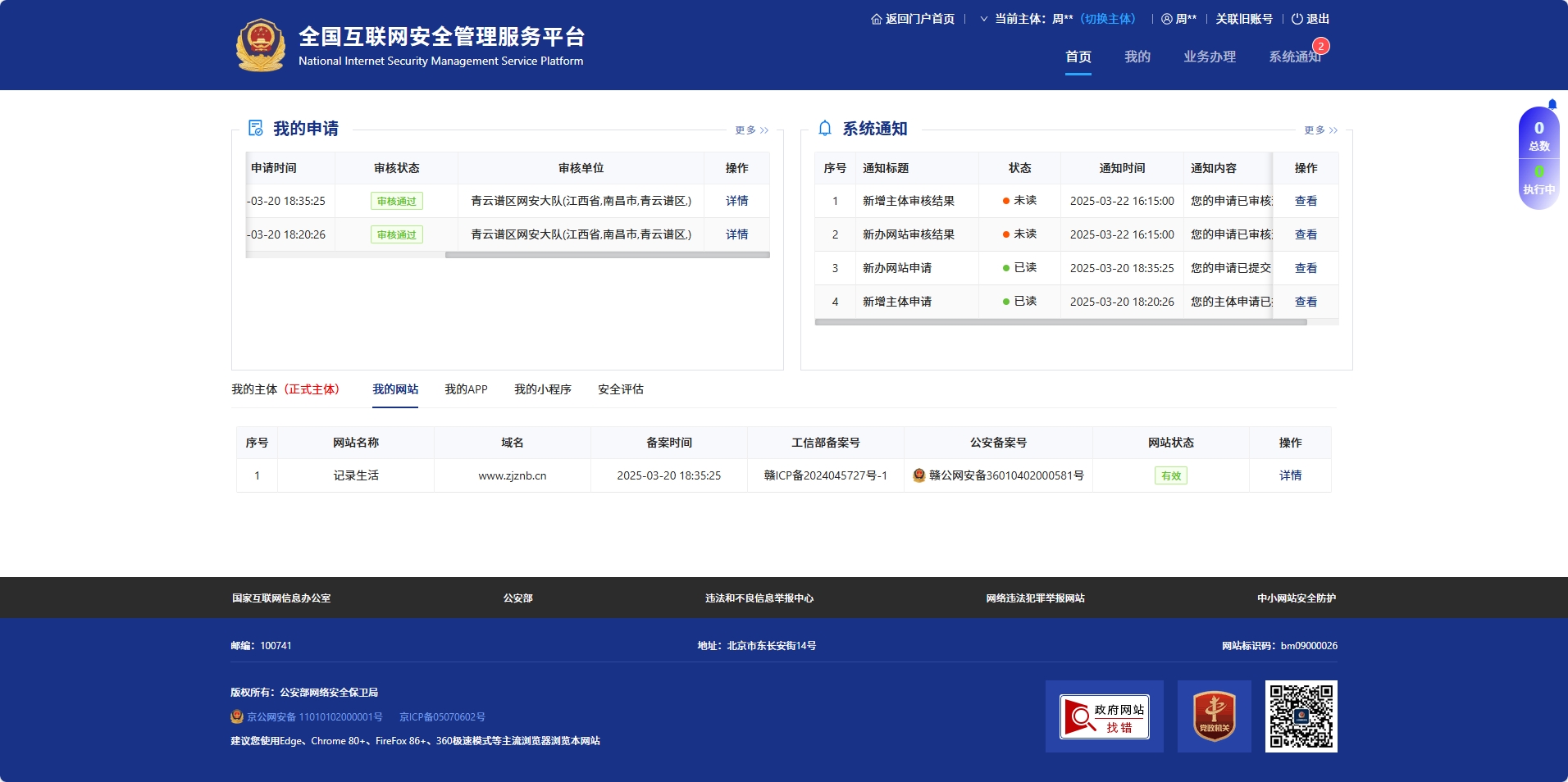Open the 业务办理 navigation menu
The height and width of the screenshot is (782, 1568).
(1209, 57)
